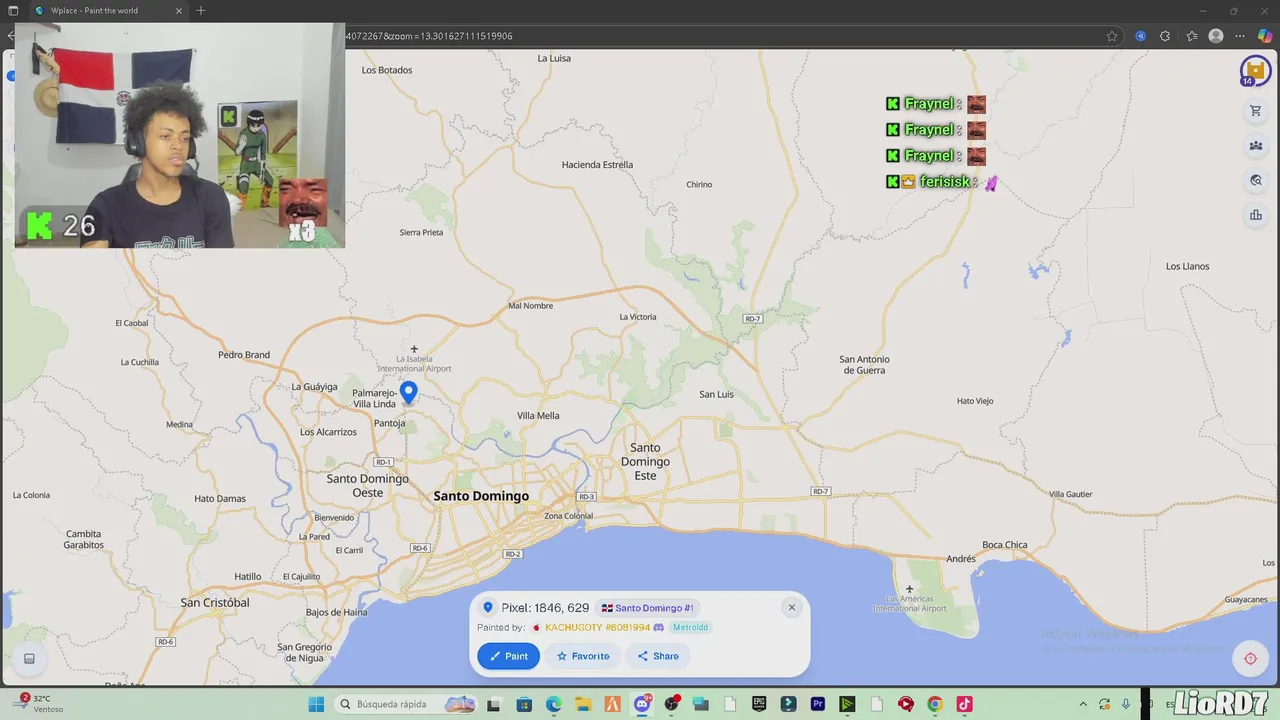Open the alliance people group icon

[1255, 146]
